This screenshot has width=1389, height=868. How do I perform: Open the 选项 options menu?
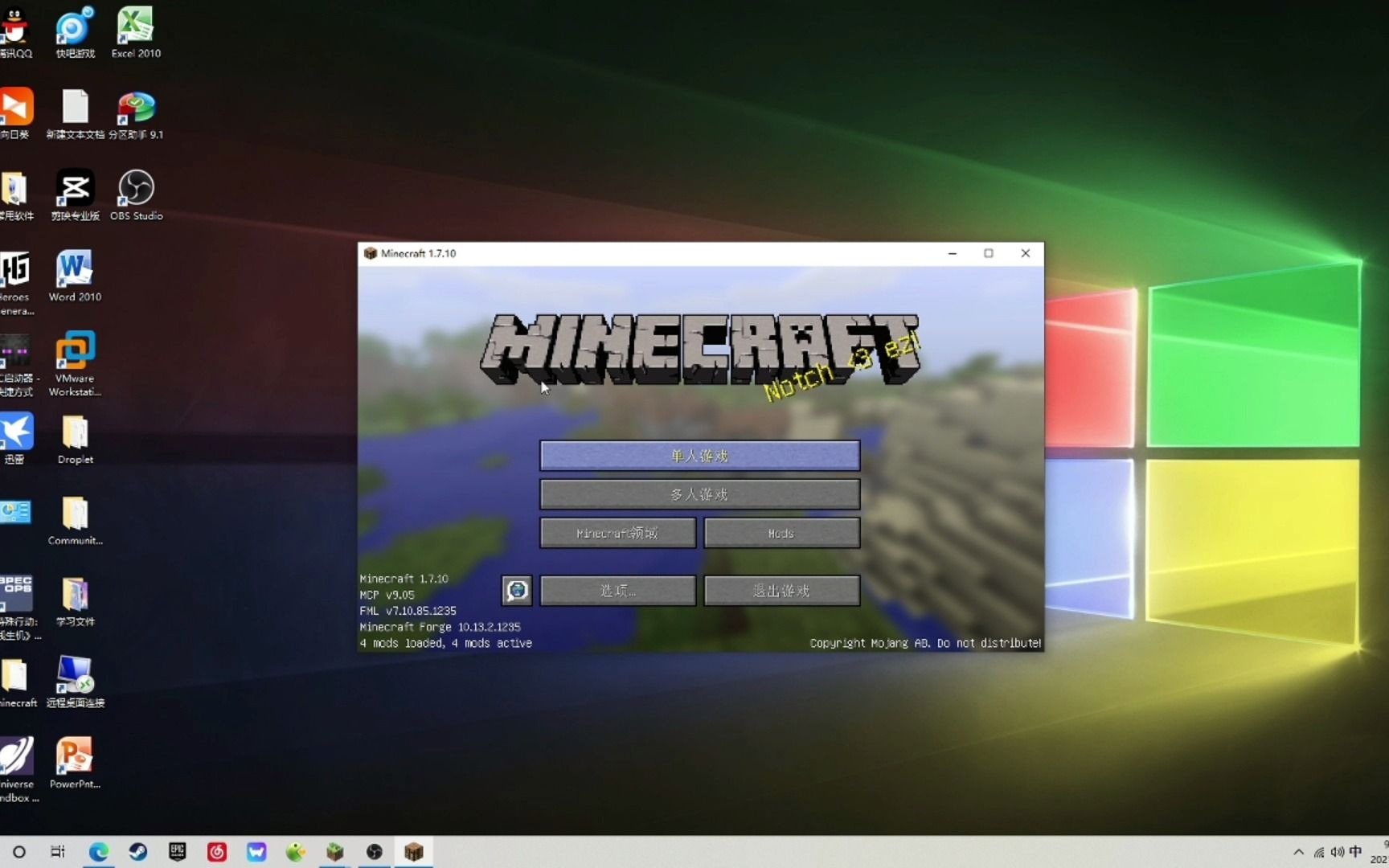[617, 591]
